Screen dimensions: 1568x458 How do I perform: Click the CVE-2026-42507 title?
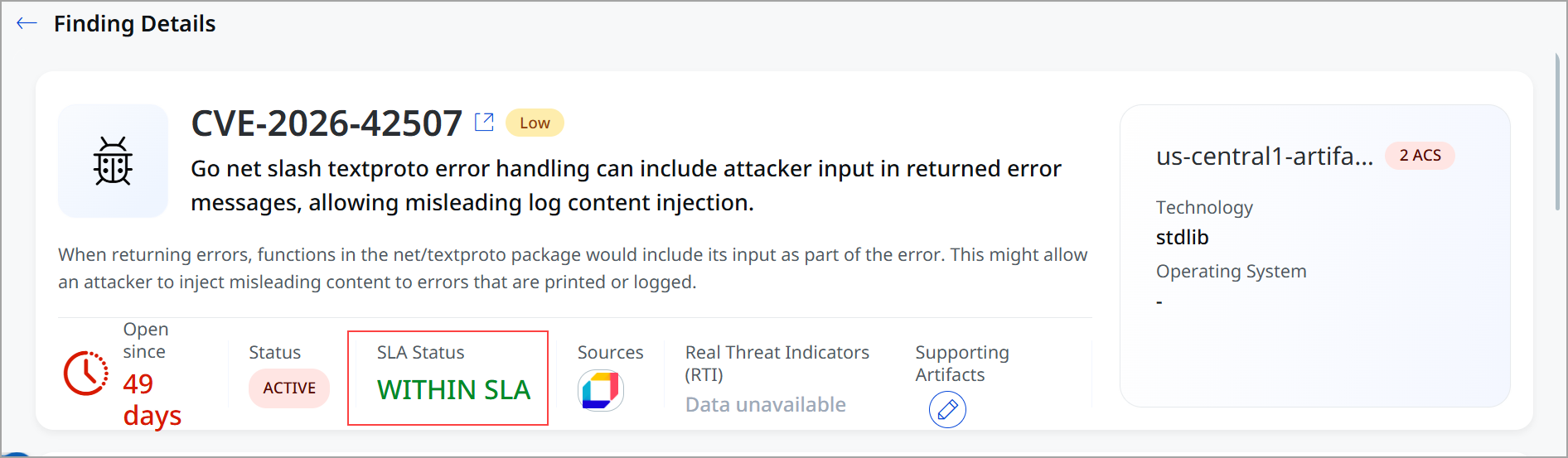pyautogui.click(x=327, y=123)
